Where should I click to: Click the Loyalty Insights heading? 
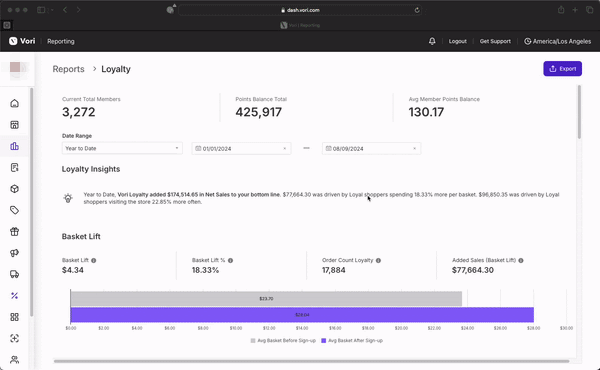pyautogui.click(x=91, y=169)
